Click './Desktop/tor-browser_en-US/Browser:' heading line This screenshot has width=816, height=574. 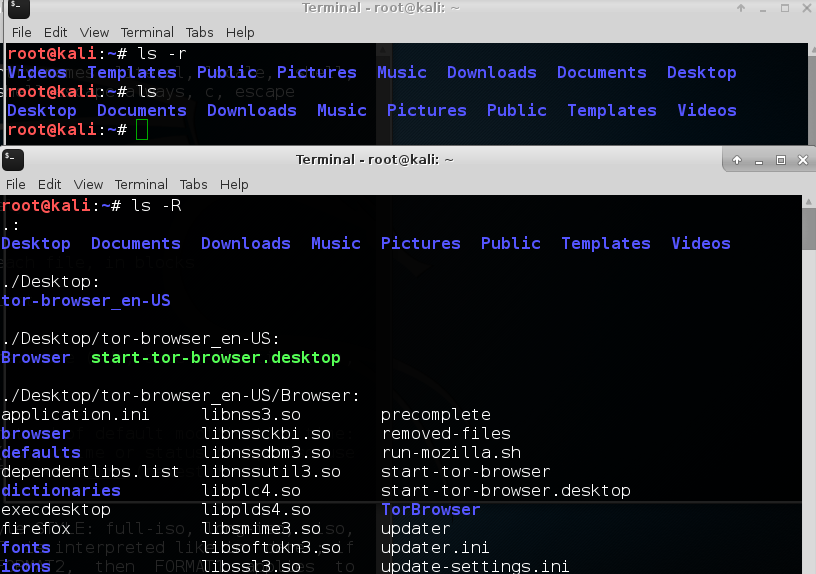click(180, 396)
